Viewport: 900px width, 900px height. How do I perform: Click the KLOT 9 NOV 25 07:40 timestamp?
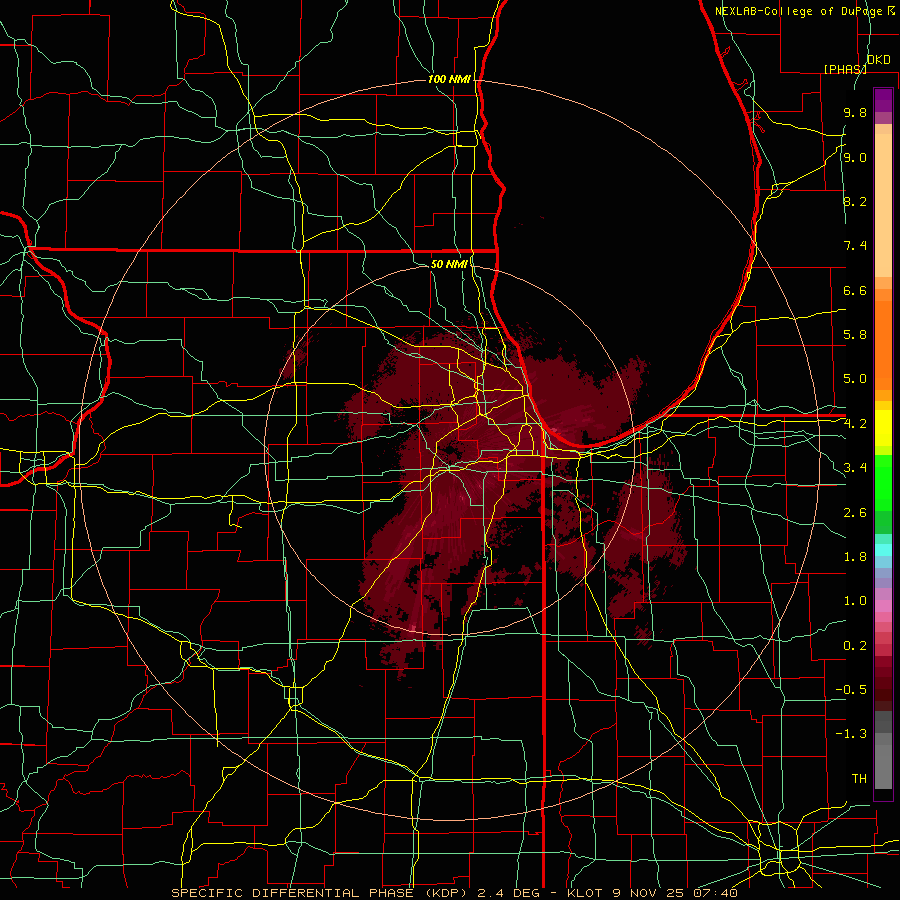(653, 893)
